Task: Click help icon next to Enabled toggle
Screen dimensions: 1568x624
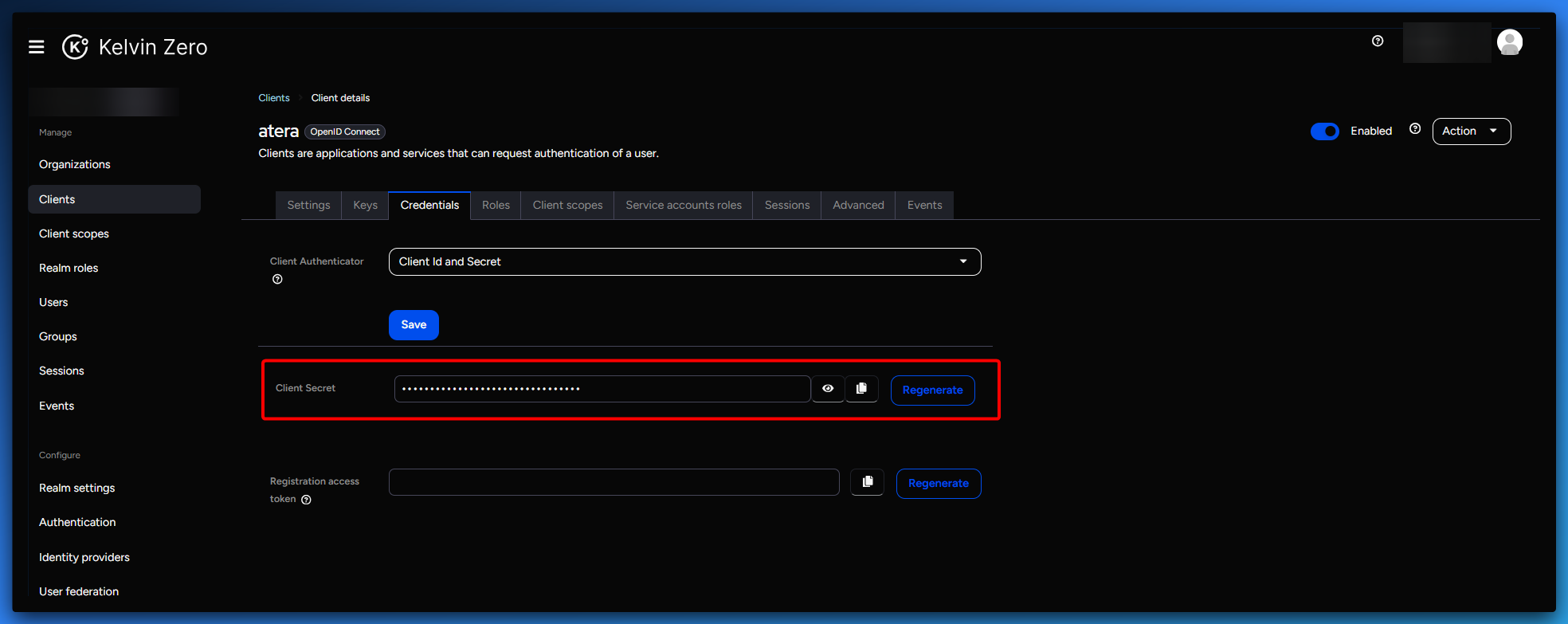Action: [1415, 129]
